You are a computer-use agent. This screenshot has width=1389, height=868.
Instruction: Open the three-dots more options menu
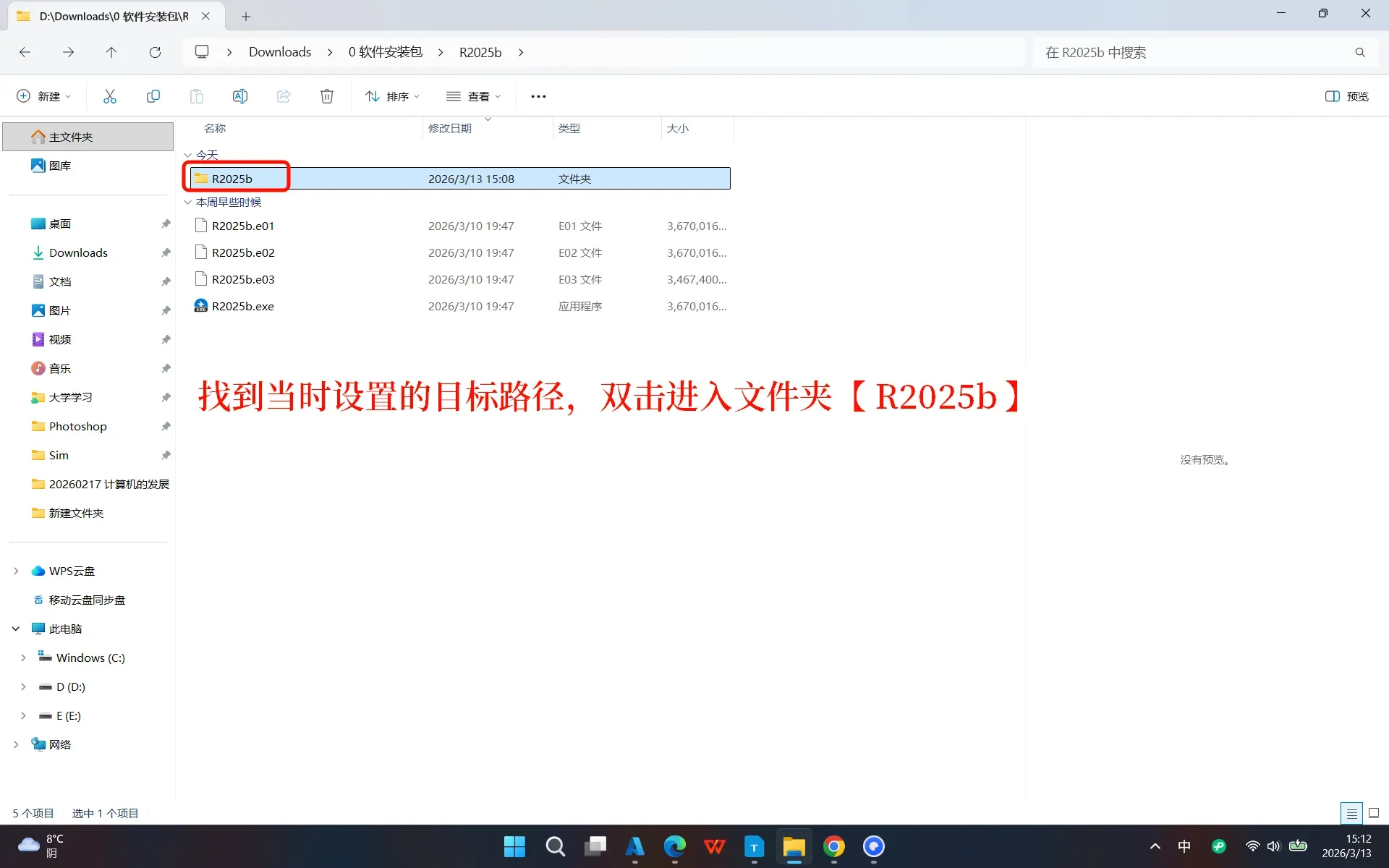tap(538, 96)
